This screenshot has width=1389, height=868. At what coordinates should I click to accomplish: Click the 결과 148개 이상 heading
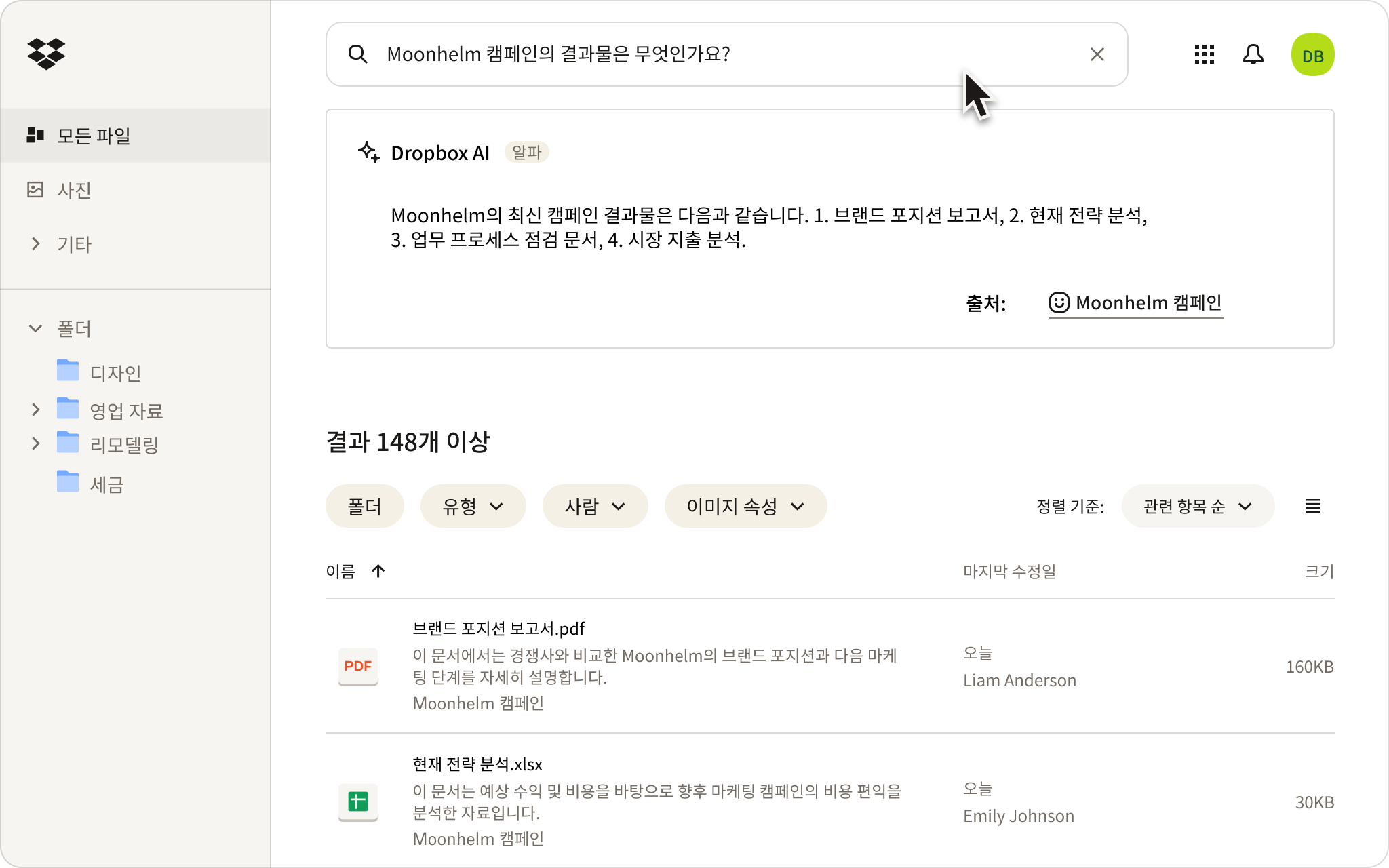(408, 442)
